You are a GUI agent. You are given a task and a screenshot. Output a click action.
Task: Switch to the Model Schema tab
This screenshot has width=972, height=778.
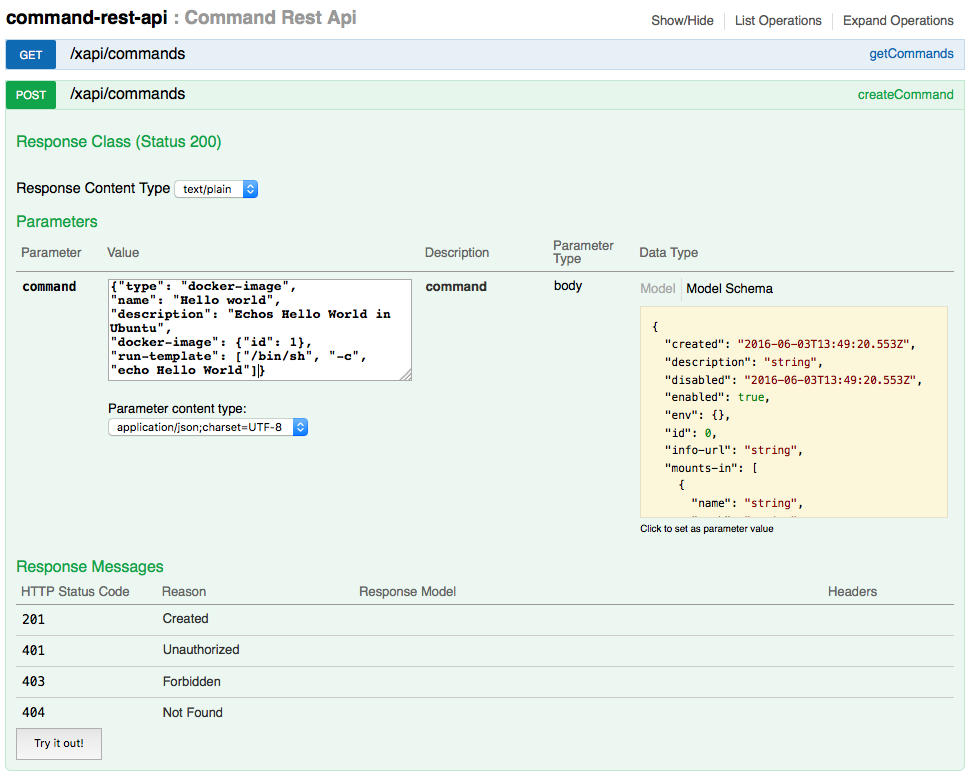[729, 288]
